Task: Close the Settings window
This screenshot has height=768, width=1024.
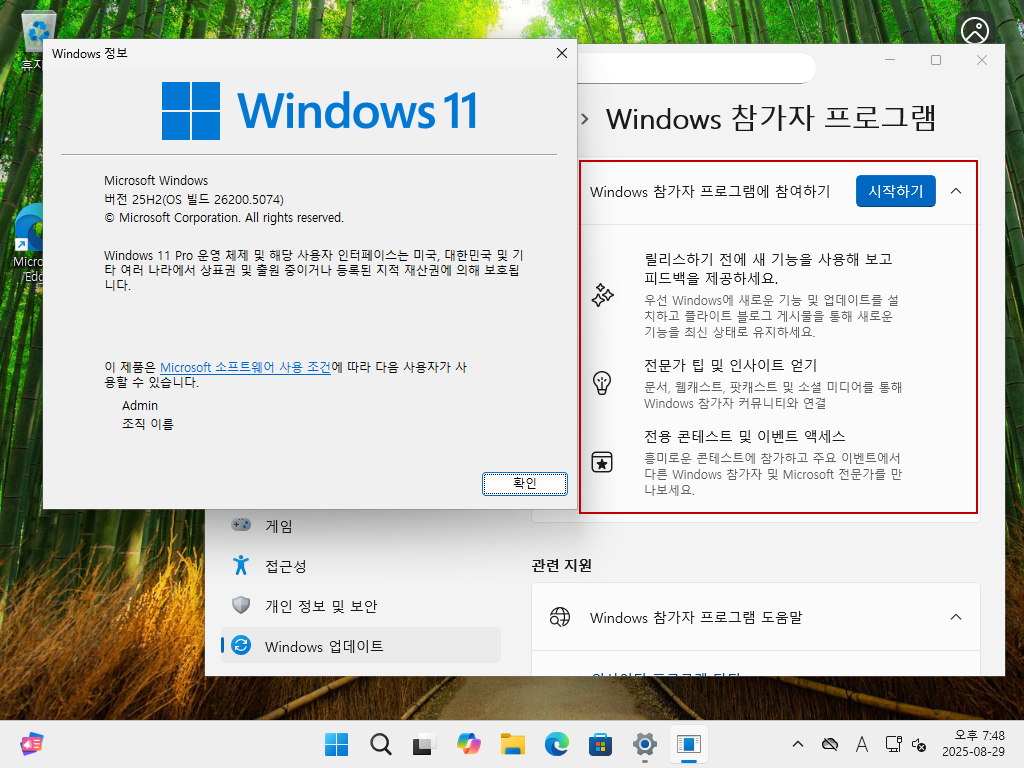Action: click(982, 60)
